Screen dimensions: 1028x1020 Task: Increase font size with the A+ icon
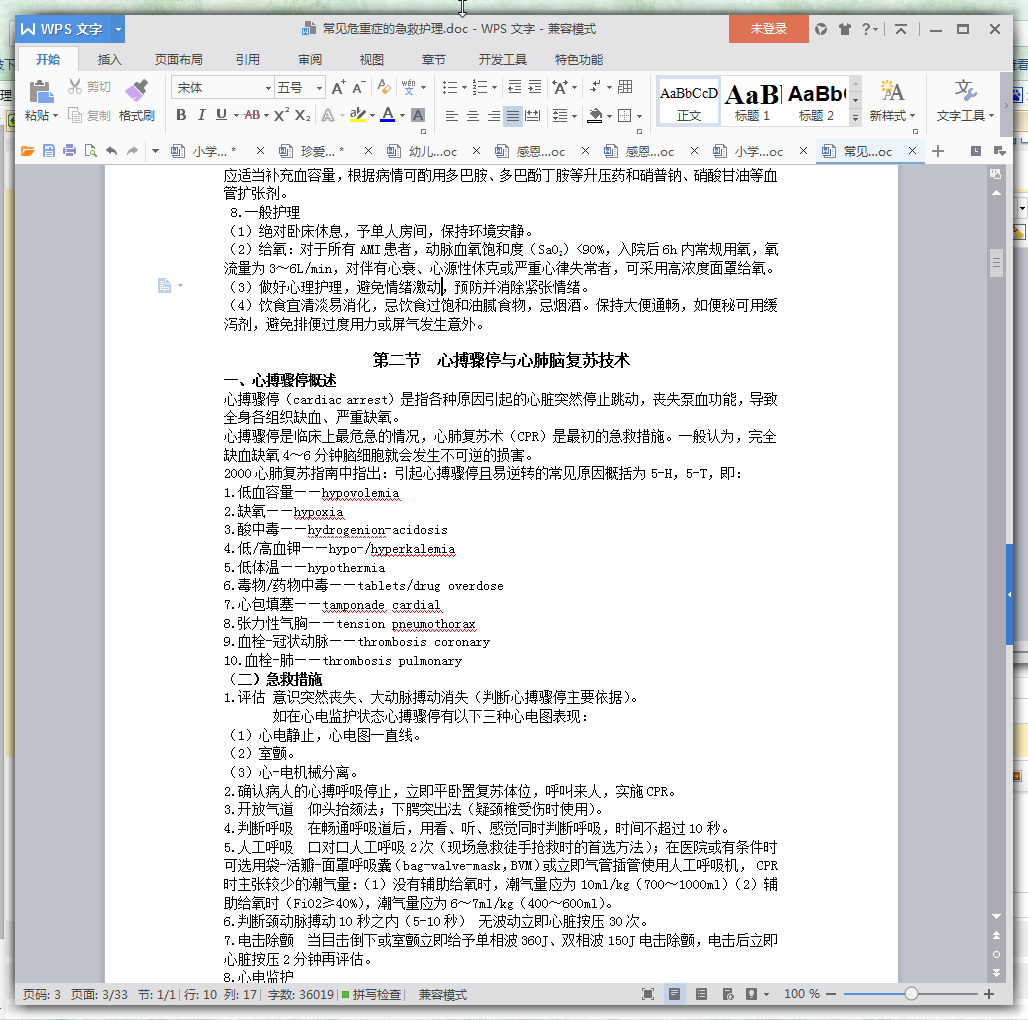point(338,87)
